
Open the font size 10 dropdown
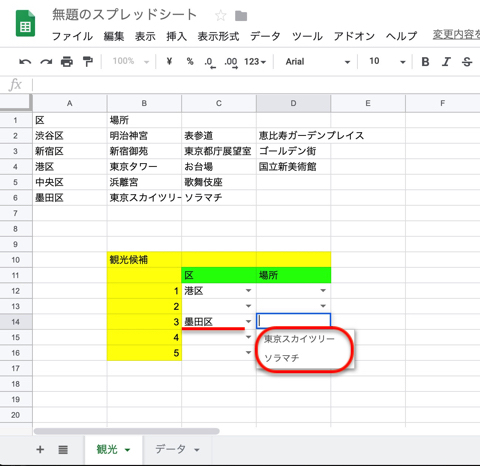(387, 61)
